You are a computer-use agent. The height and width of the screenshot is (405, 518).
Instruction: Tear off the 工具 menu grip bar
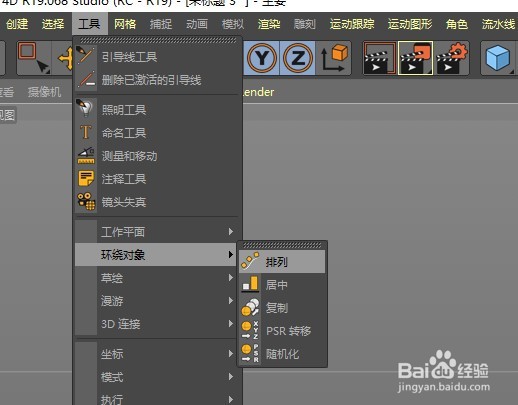pyautogui.click(x=157, y=40)
